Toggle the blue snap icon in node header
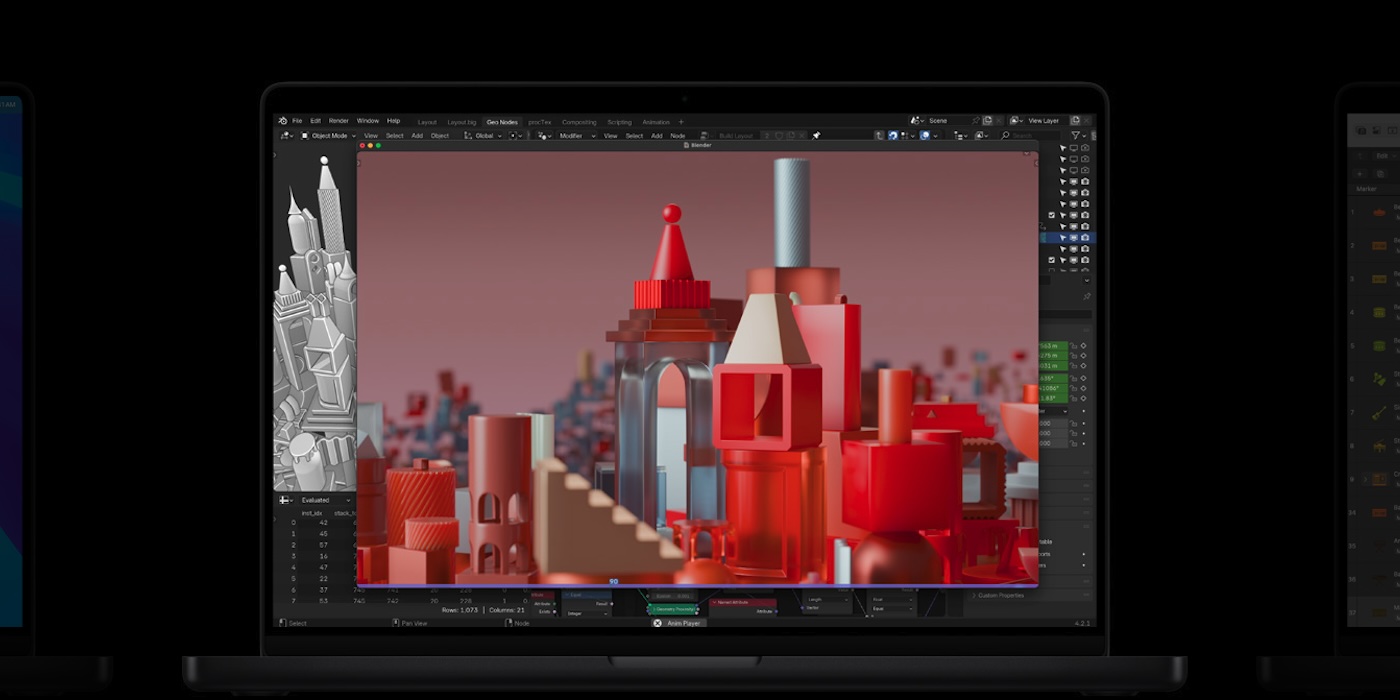Screen dimensions: 1400x700 pyautogui.click(x=893, y=136)
